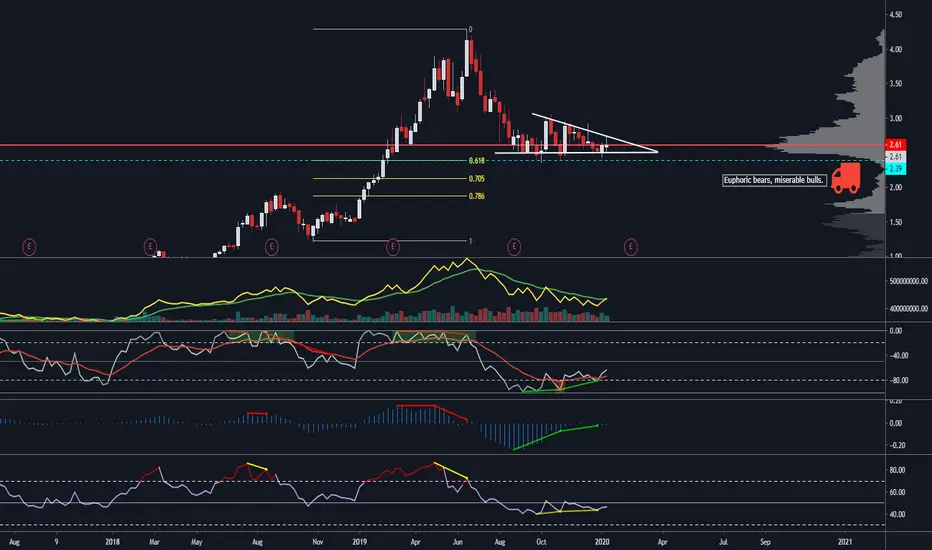
Task: Click the 4.00 price axis value
Action: (896, 49)
